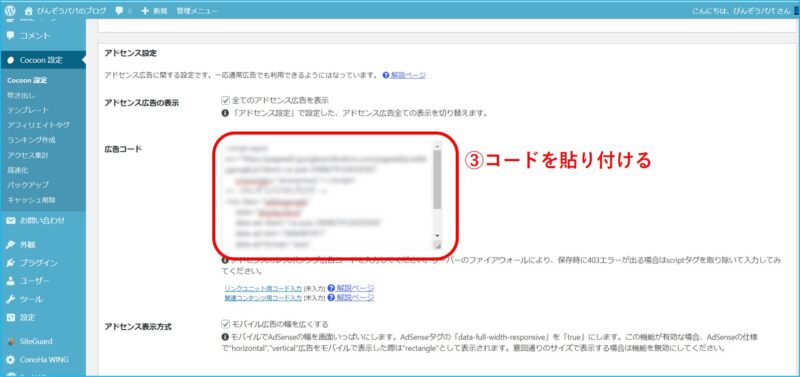Viewport: 800px width, 377px height.
Task: Click the WordPress logo icon
Action: pos(10,10)
